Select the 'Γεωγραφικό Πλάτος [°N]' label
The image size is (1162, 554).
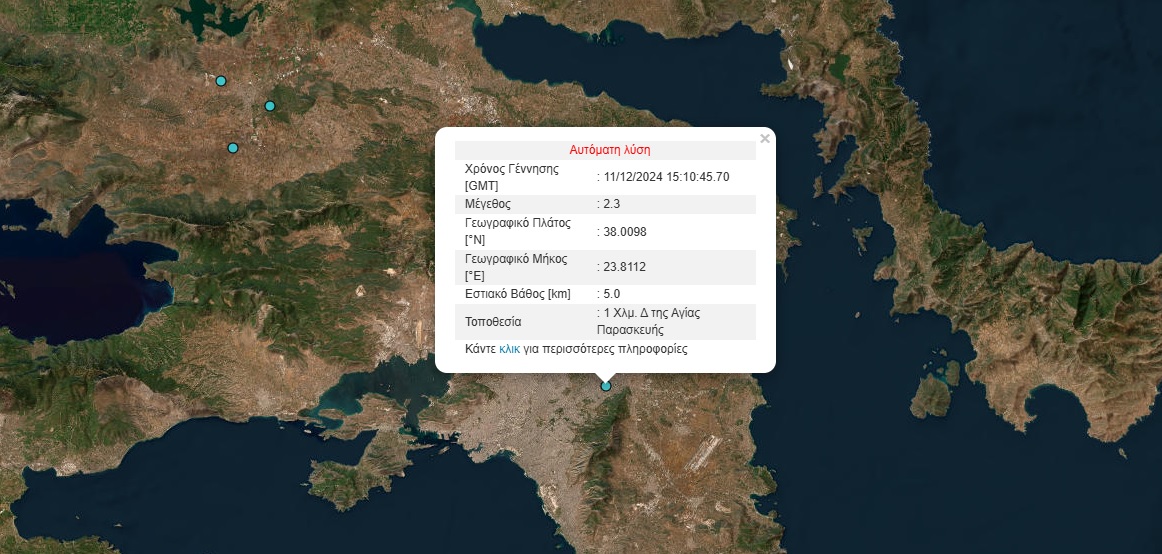518,232
